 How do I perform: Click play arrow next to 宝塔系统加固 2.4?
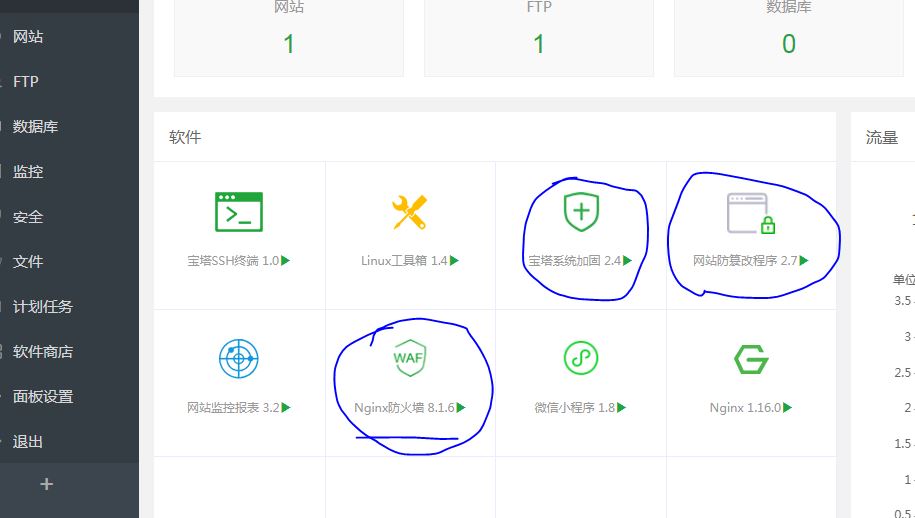627,261
